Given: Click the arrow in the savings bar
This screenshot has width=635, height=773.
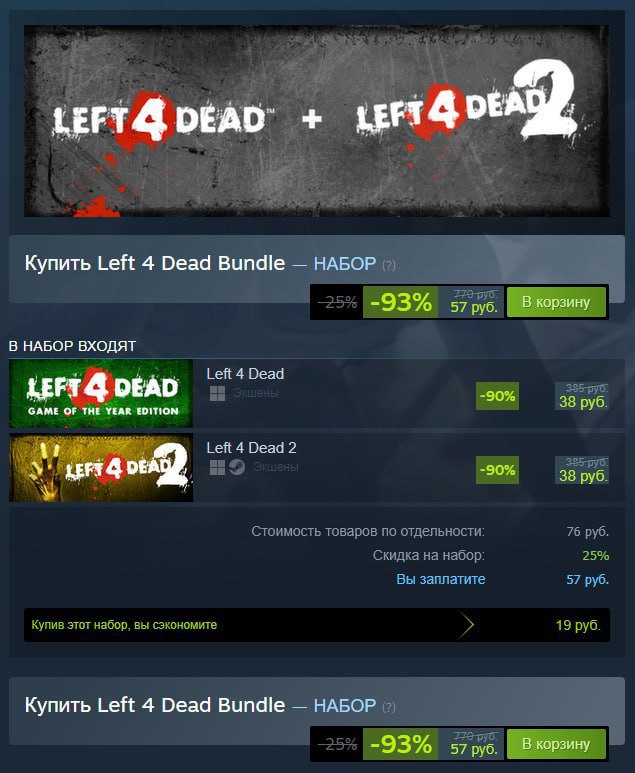Looking at the screenshot, I should 466,625.
